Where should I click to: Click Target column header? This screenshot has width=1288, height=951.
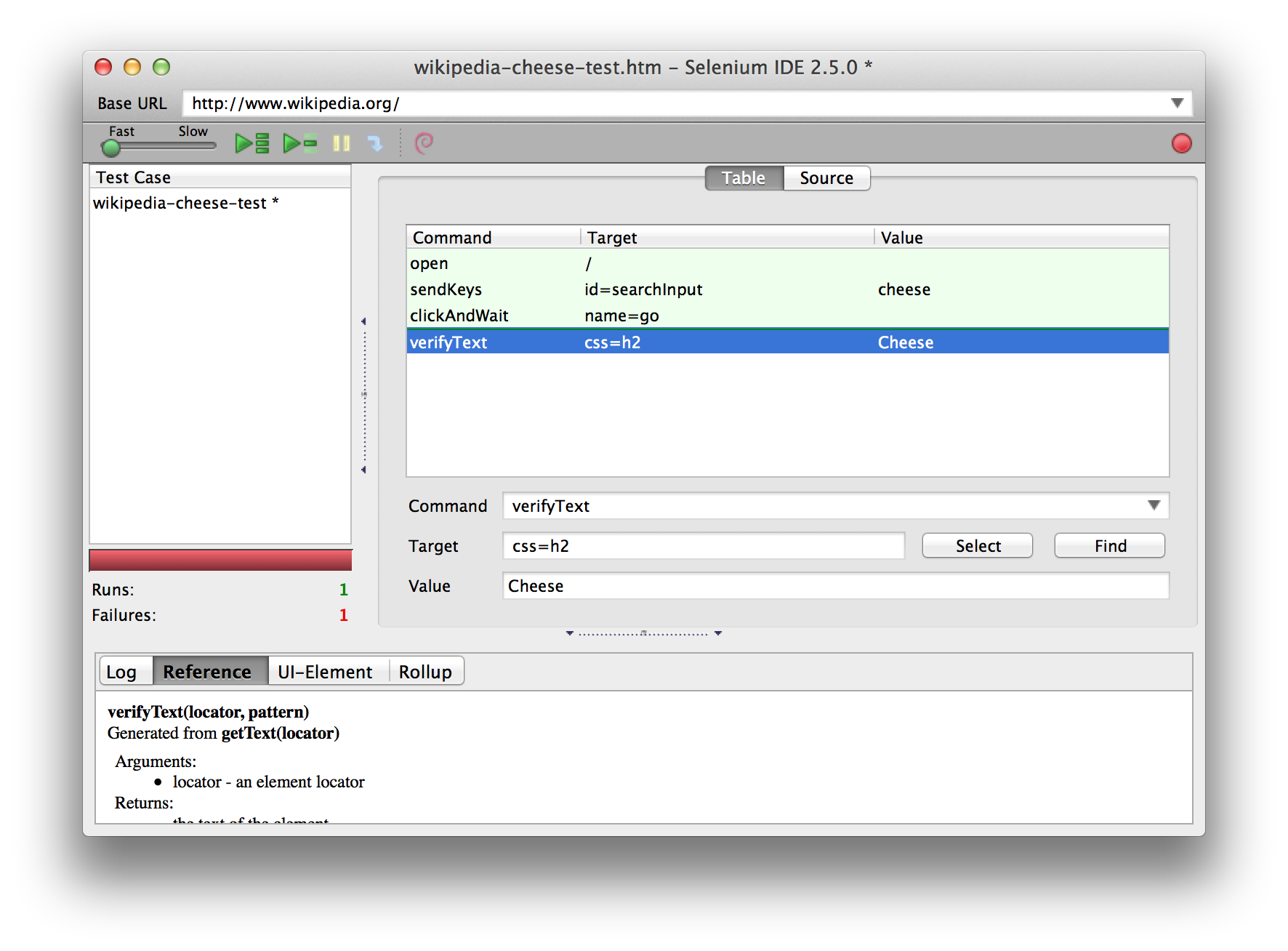tap(728, 238)
